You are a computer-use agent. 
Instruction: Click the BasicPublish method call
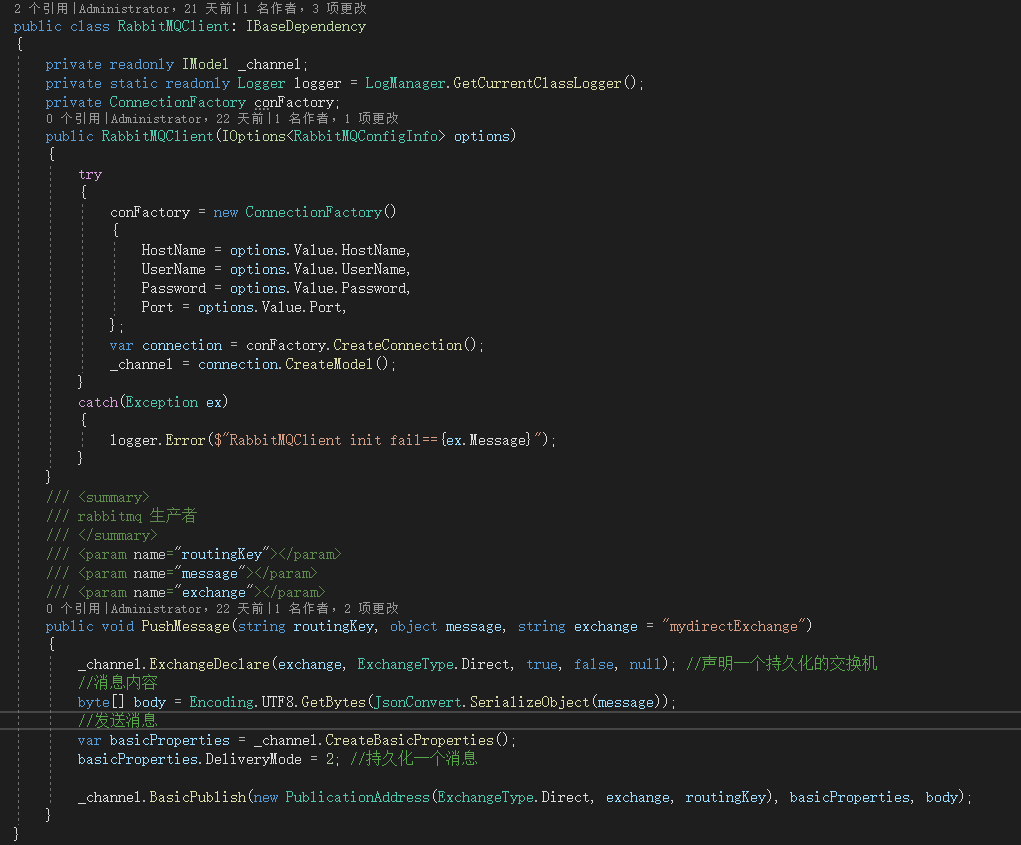point(198,797)
